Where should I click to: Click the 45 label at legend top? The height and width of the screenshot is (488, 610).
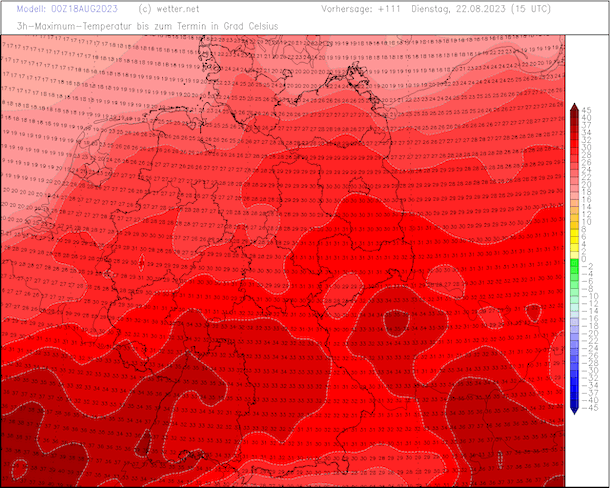pyautogui.click(x=587, y=110)
